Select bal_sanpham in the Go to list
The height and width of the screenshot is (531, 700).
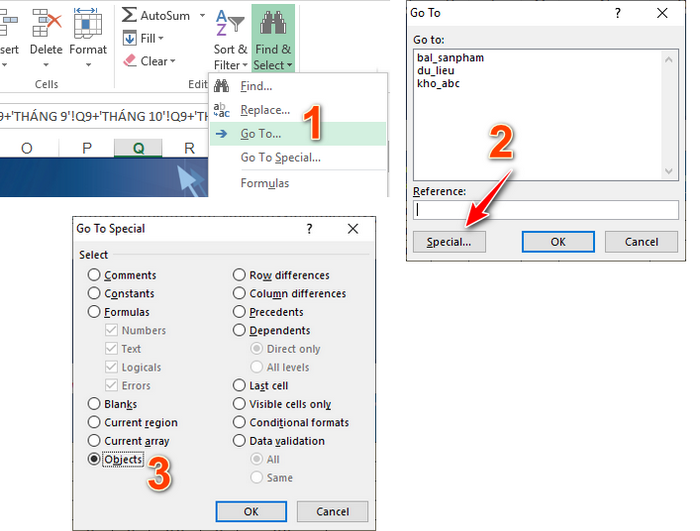(450, 58)
